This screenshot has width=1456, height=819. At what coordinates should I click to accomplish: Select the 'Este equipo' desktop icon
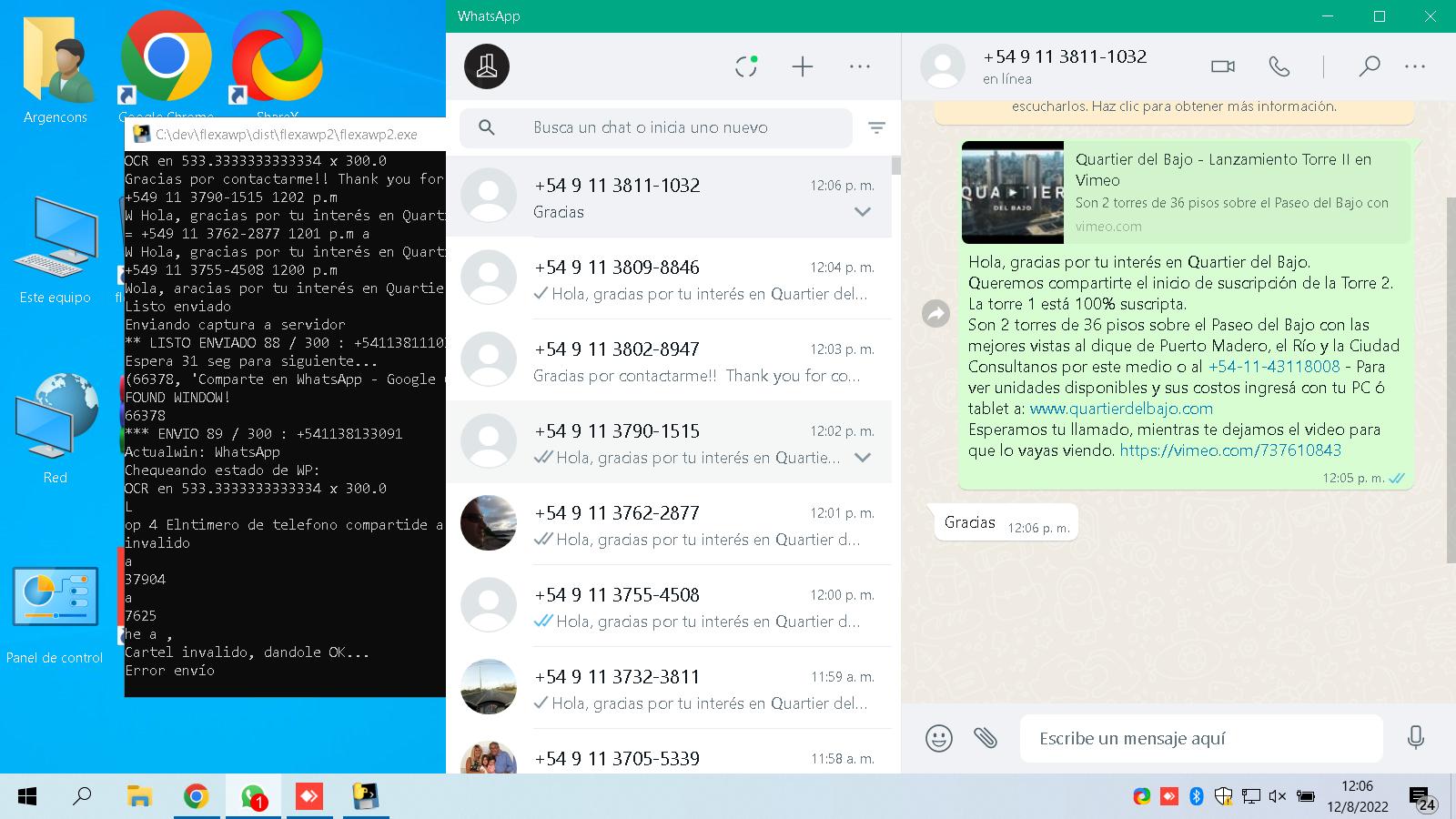tap(56, 249)
